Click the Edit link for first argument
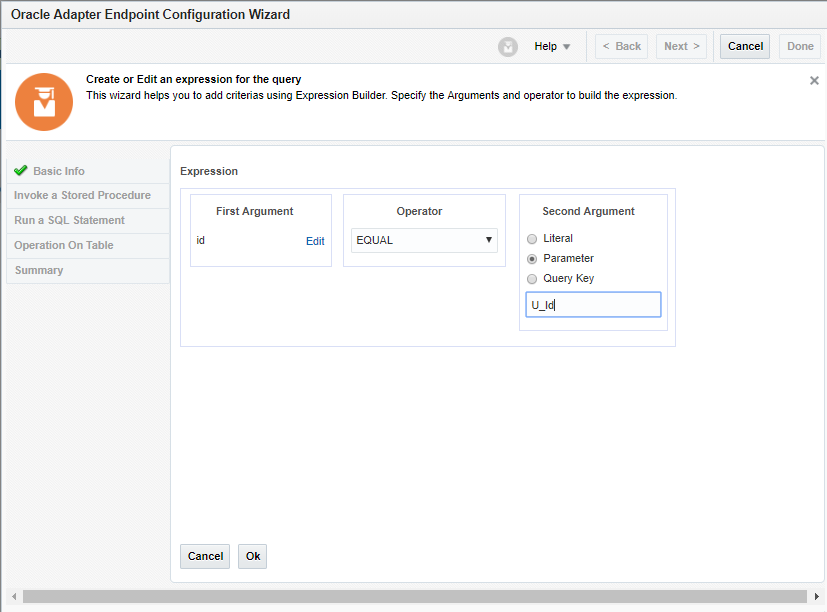Screen dimensions: 827x612 coord(315,241)
